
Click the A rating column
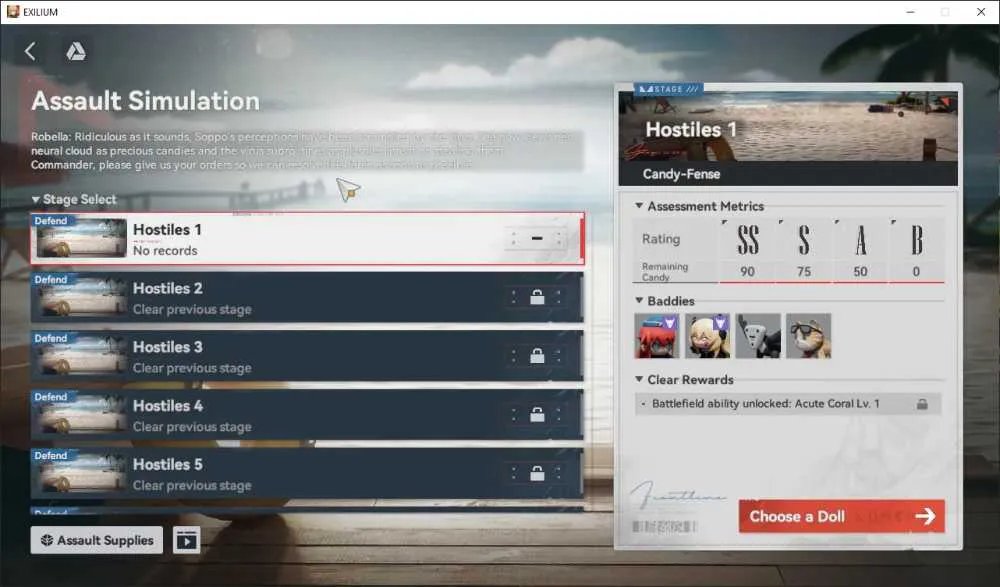point(860,250)
